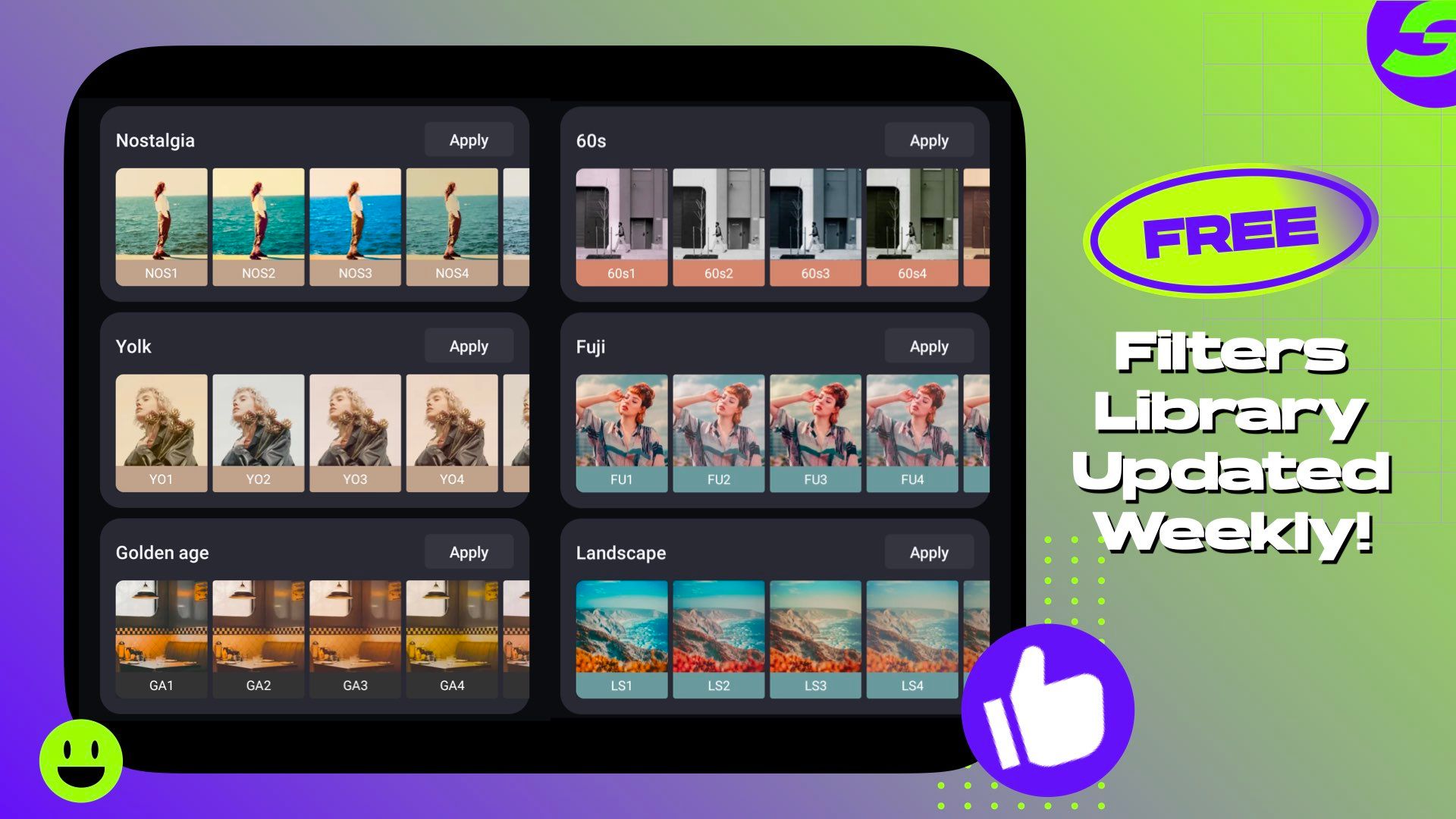
Task: Select the 60s1 filter icon
Action: 621,228
